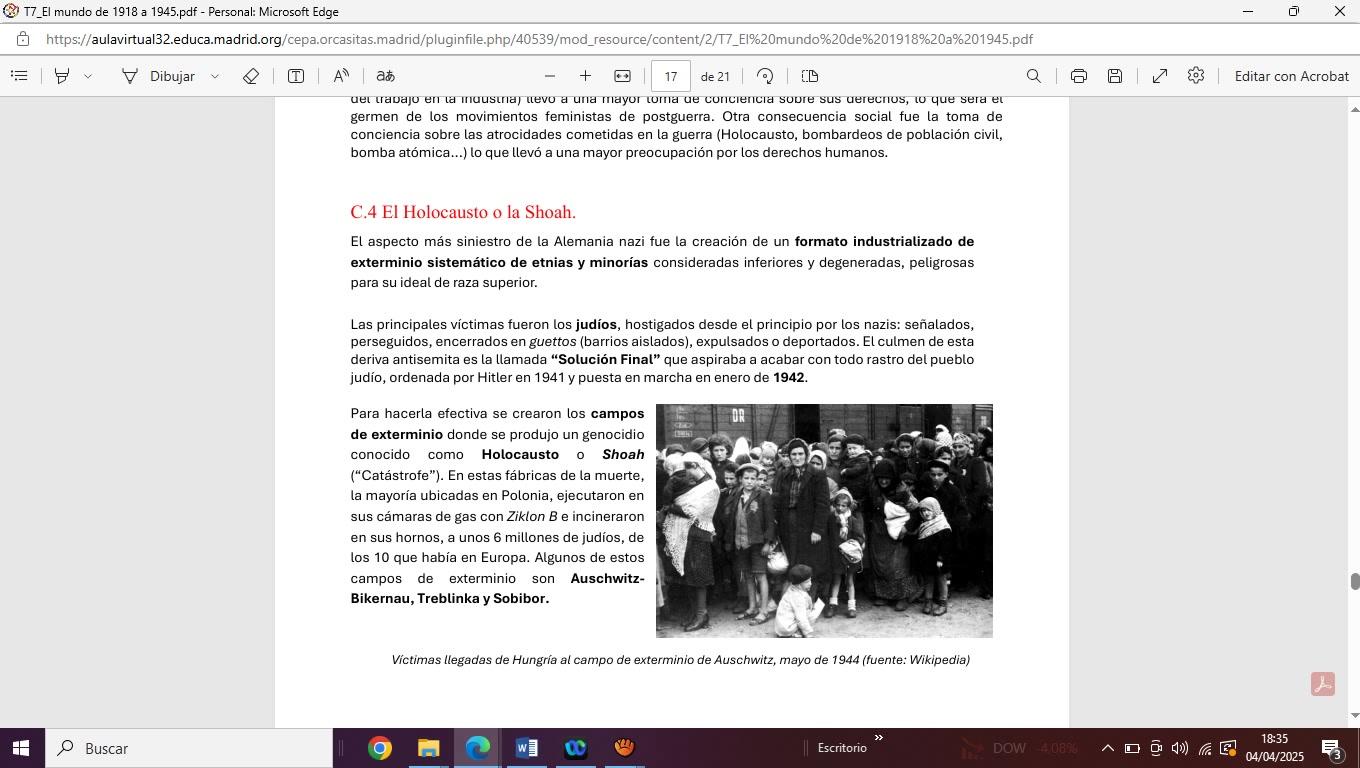The height and width of the screenshot is (768, 1360).
Task: Open the table of contents panel
Action: [x=19, y=76]
